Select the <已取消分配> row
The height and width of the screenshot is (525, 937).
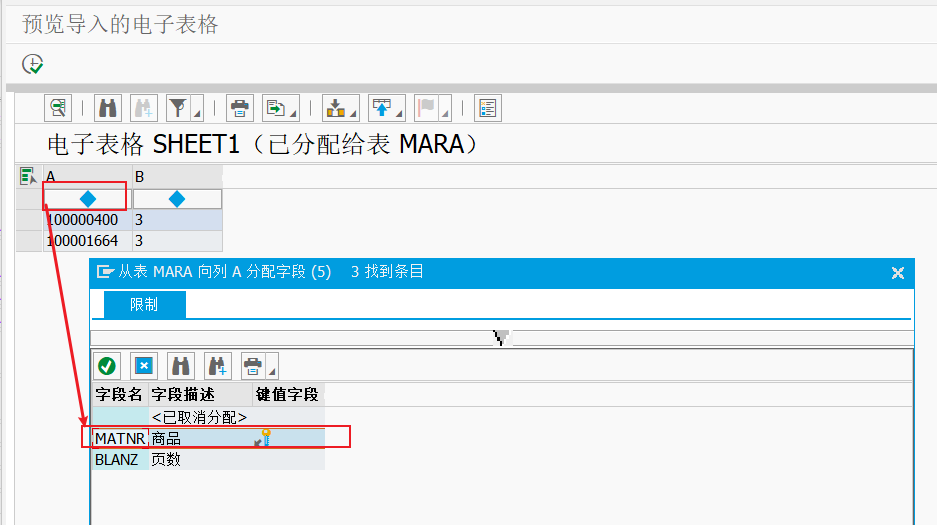click(209, 417)
